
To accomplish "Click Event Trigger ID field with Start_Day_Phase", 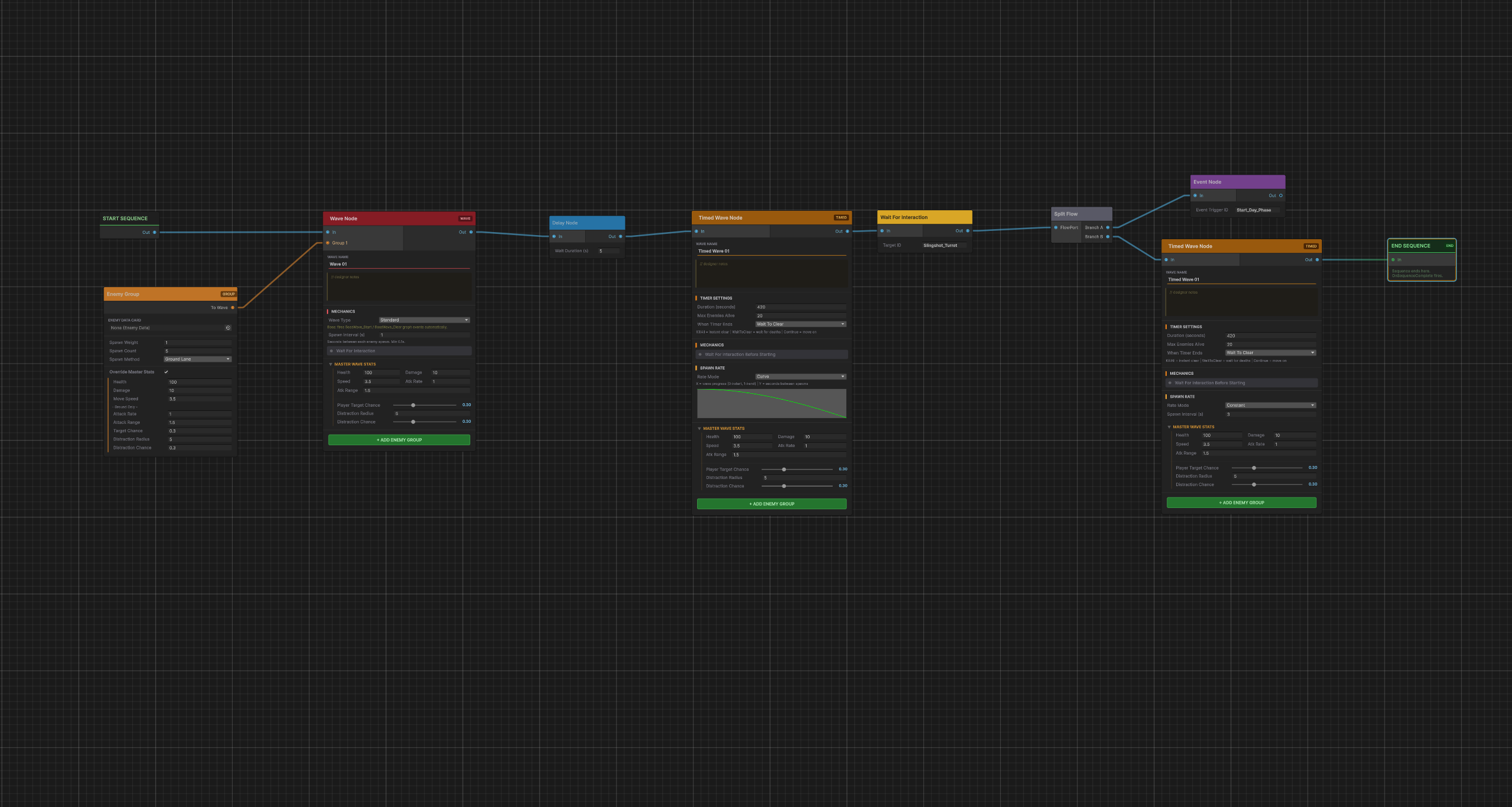I will pyautogui.click(x=1257, y=210).
